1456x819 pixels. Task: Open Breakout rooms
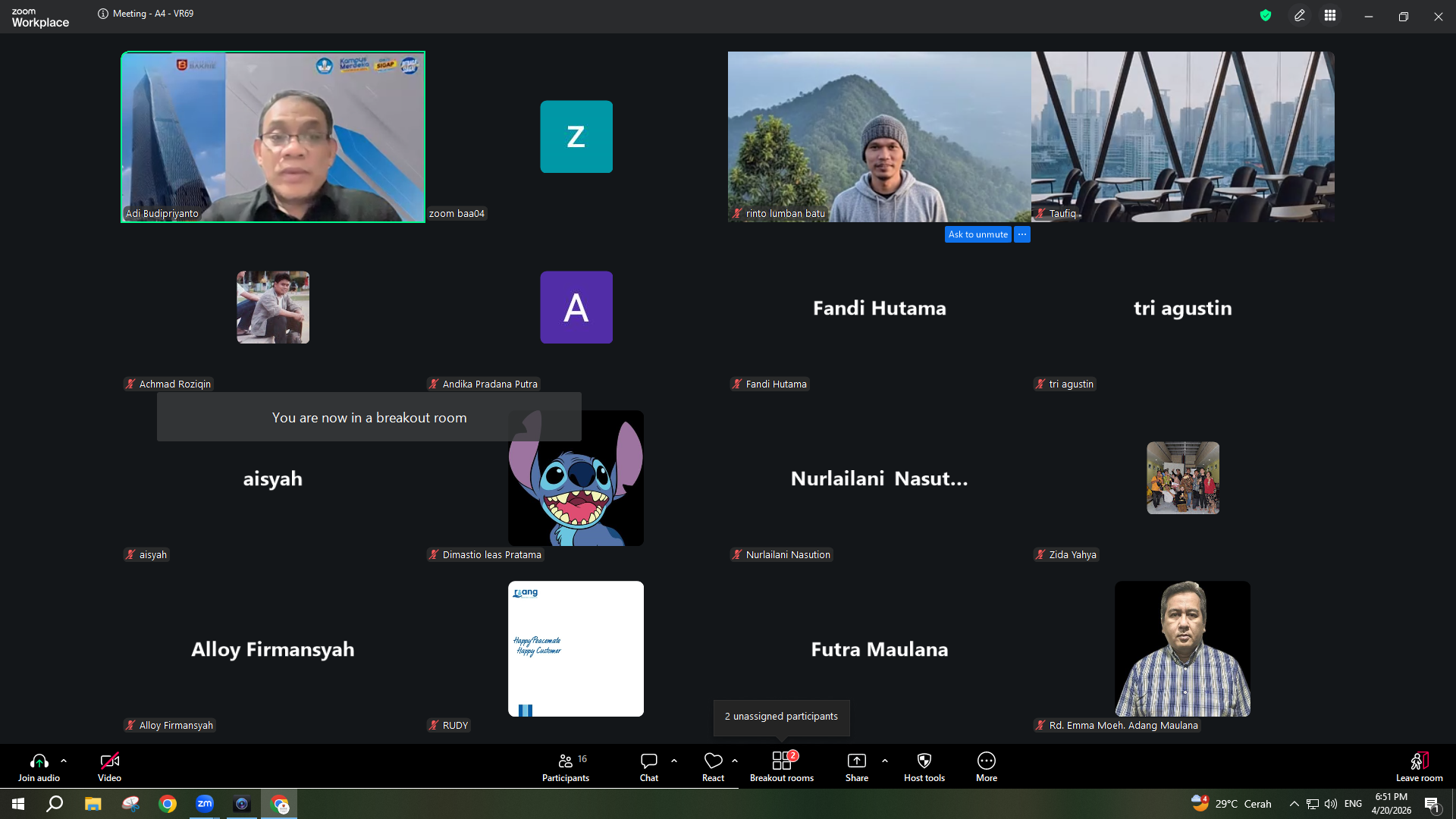782,767
